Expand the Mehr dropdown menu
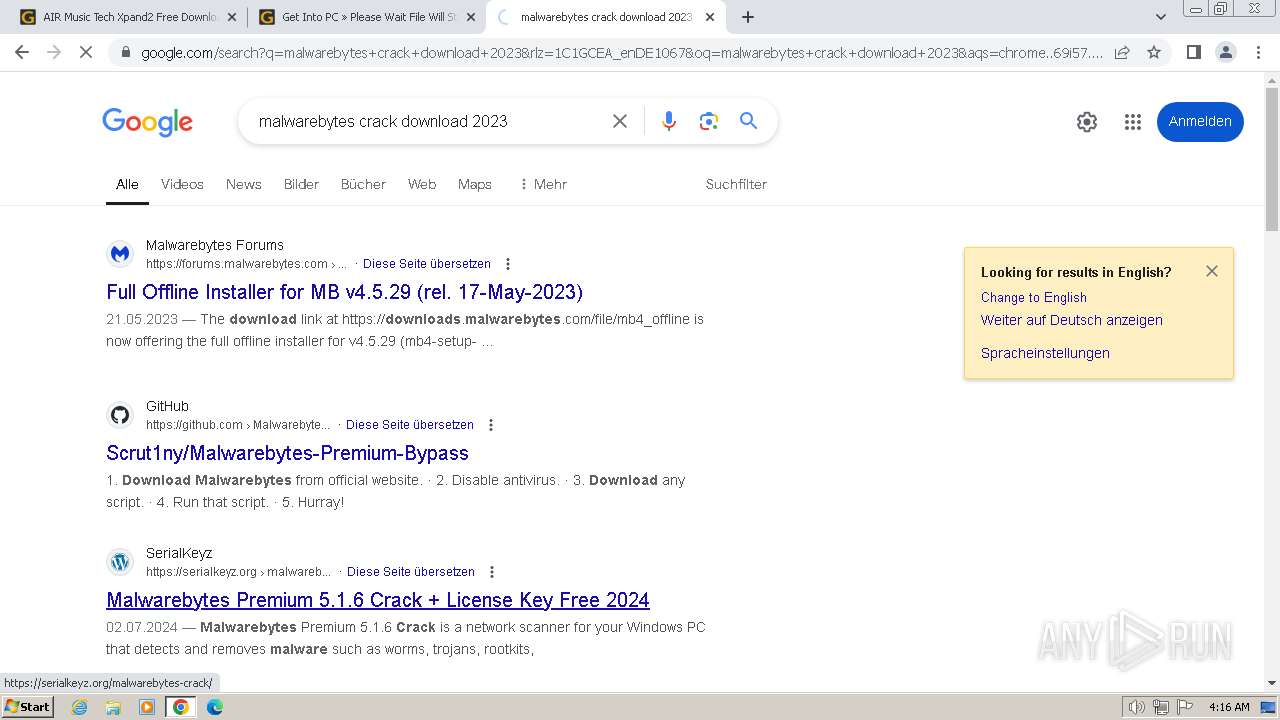Image resolution: width=1280 pixels, height=720 pixels. 543,184
